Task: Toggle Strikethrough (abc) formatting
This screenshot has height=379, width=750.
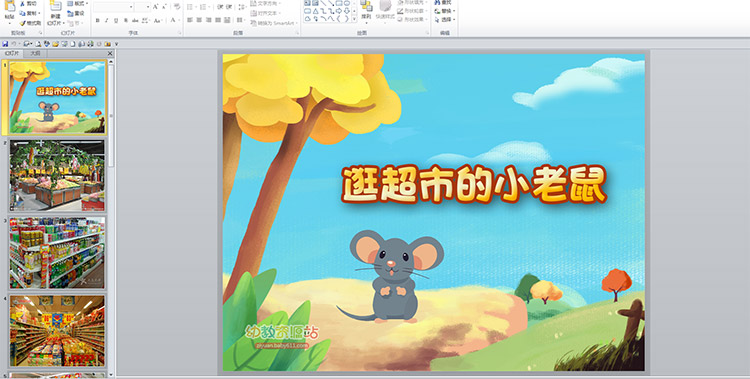Action: point(135,20)
